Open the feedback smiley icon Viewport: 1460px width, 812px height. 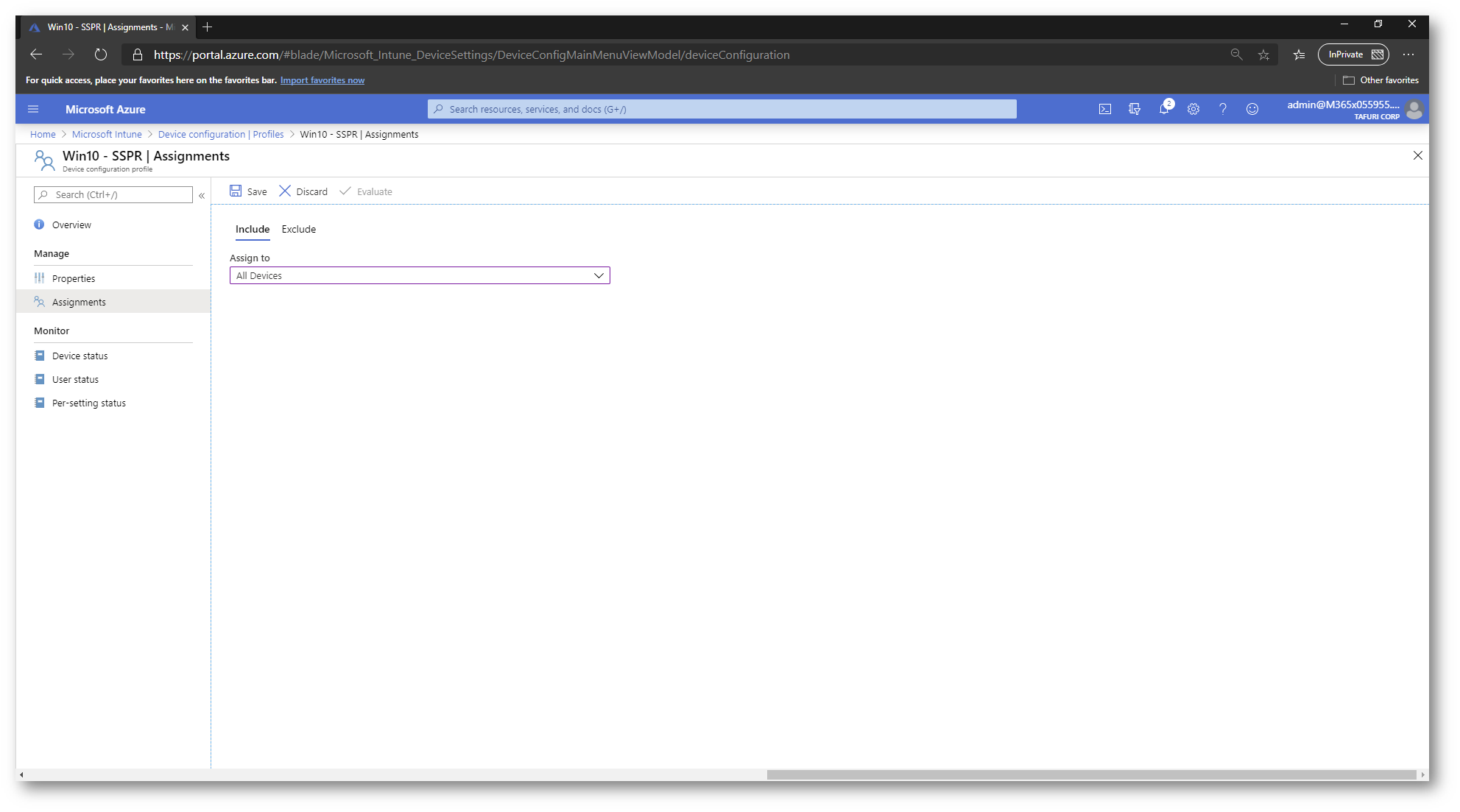(1252, 109)
